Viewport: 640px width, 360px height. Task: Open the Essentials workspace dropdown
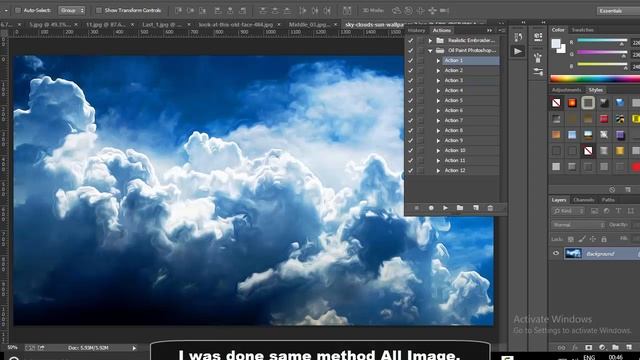[618, 11]
